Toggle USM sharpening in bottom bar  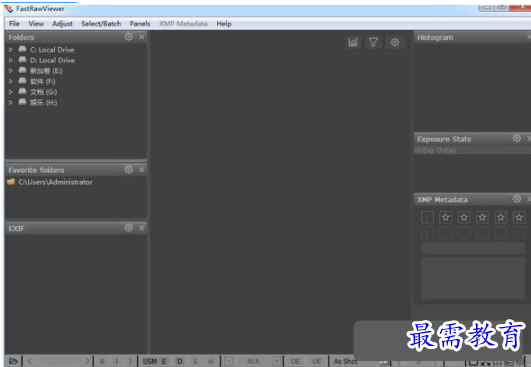point(149,361)
